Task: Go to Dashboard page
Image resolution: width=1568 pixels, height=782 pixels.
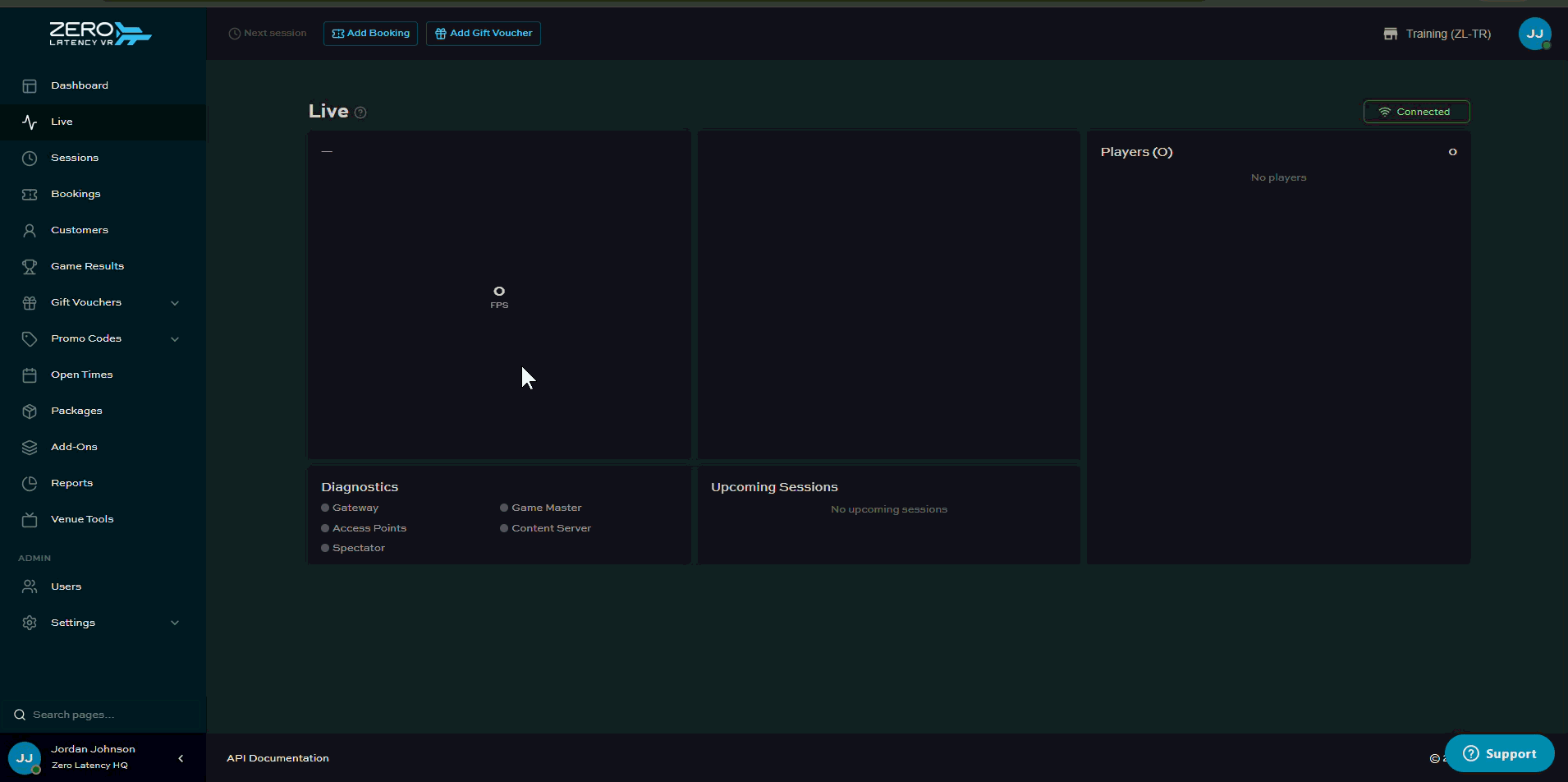Action: pyautogui.click(x=80, y=85)
